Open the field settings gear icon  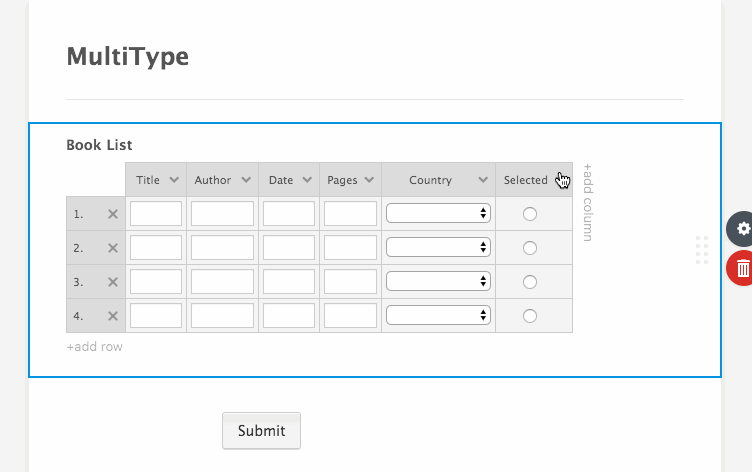point(742,229)
